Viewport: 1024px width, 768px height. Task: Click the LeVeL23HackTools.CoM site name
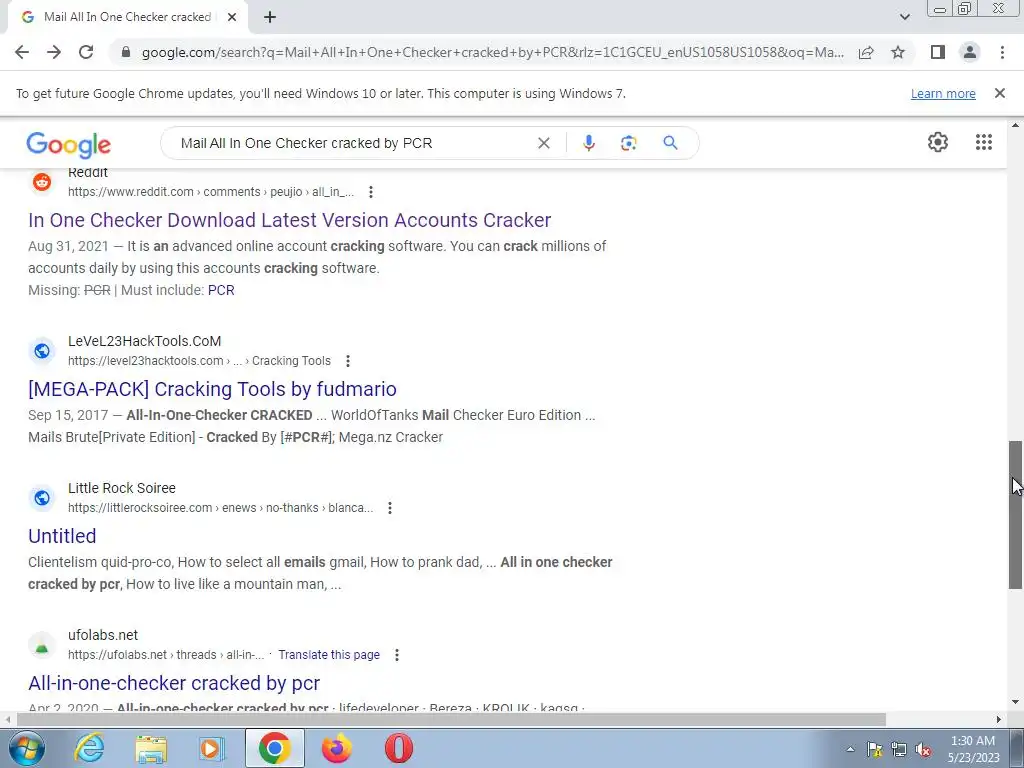(x=144, y=341)
